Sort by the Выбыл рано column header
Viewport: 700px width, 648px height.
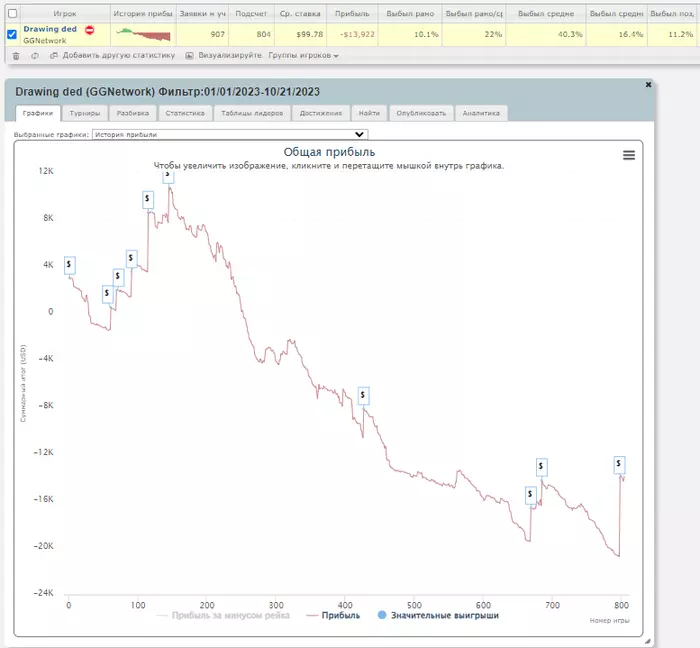pyautogui.click(x=410, y=13)
